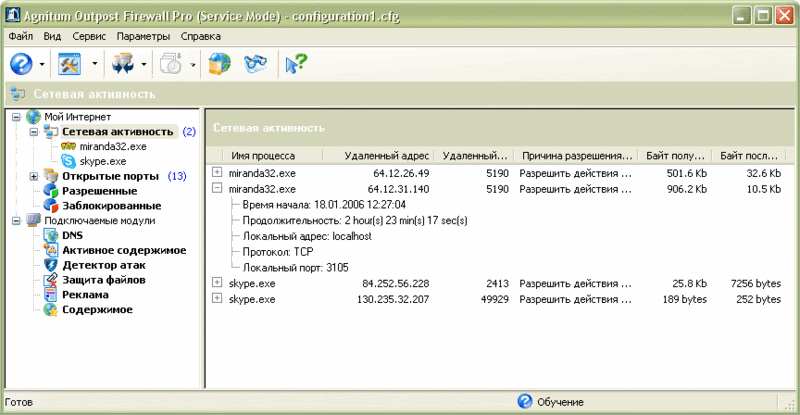Click the Miranda icon in the tree
800x415 pixels.
68,147
